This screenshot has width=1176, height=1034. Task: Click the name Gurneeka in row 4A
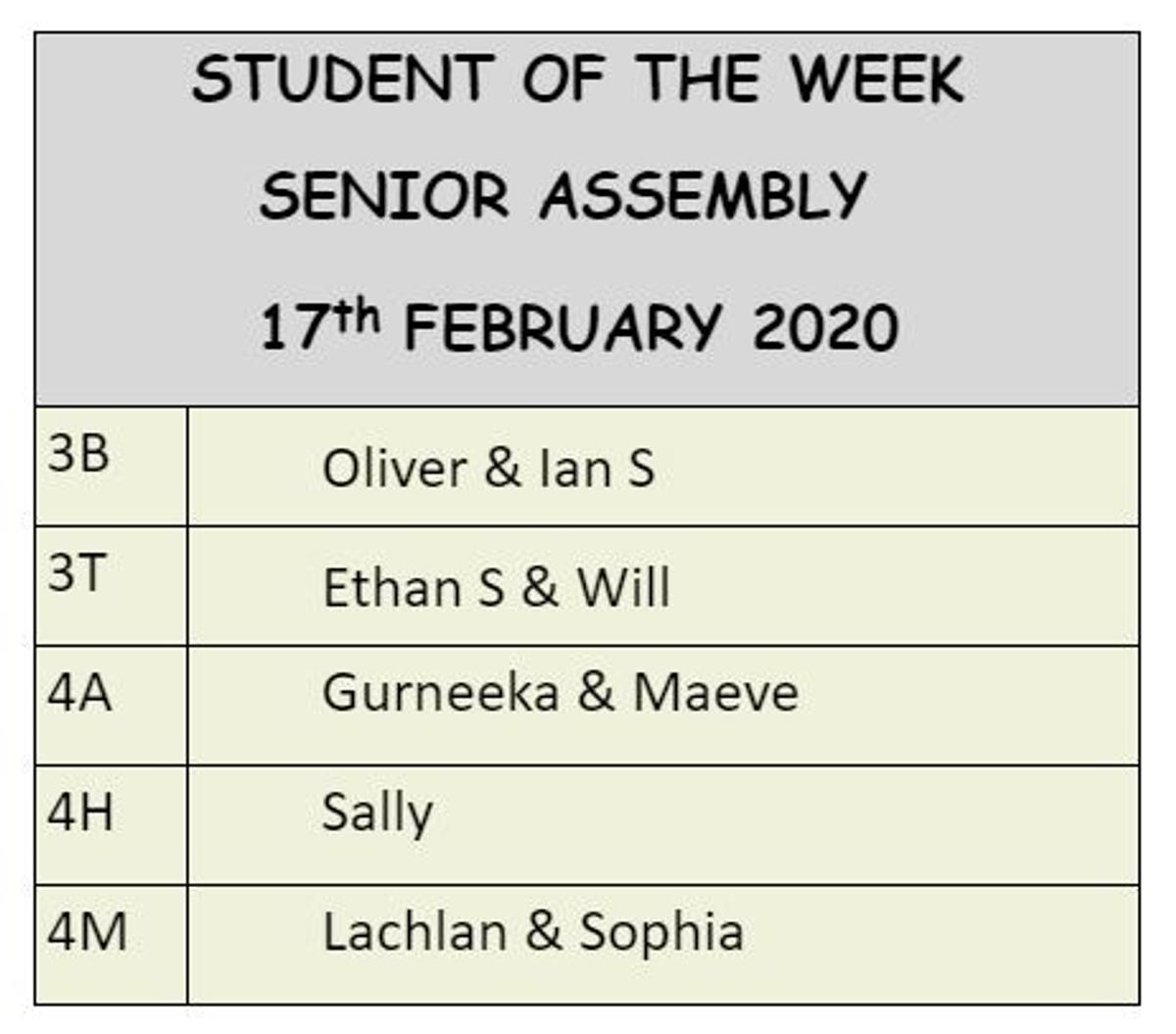point(441,693)
